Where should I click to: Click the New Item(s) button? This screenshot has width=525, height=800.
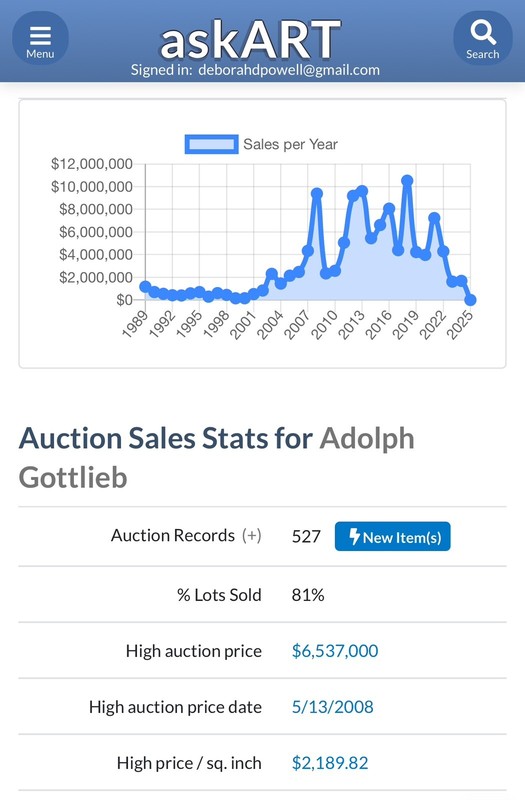click(392, 536)
